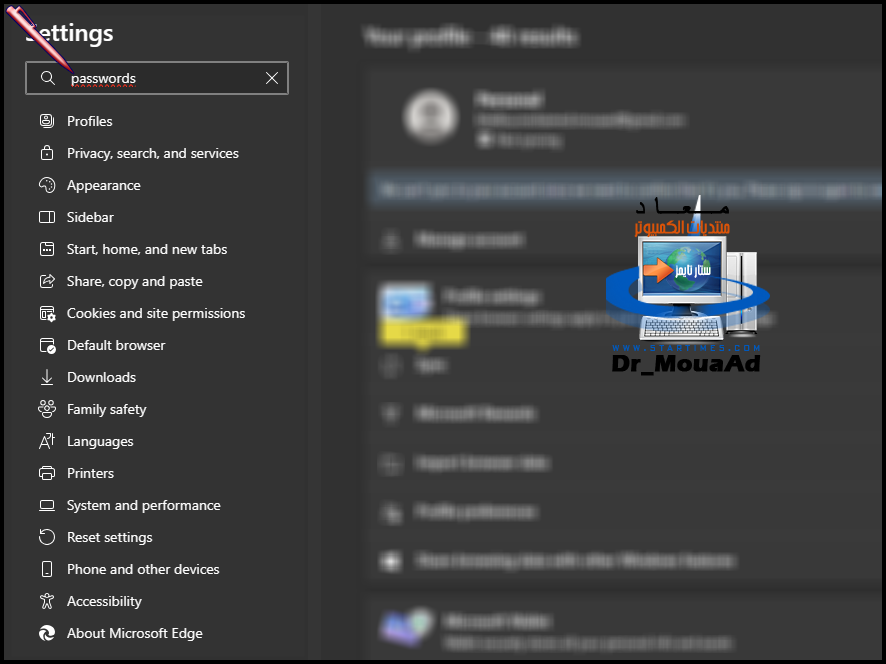
Task: Click the Appearance palette icon
Action: click(47, 185)
